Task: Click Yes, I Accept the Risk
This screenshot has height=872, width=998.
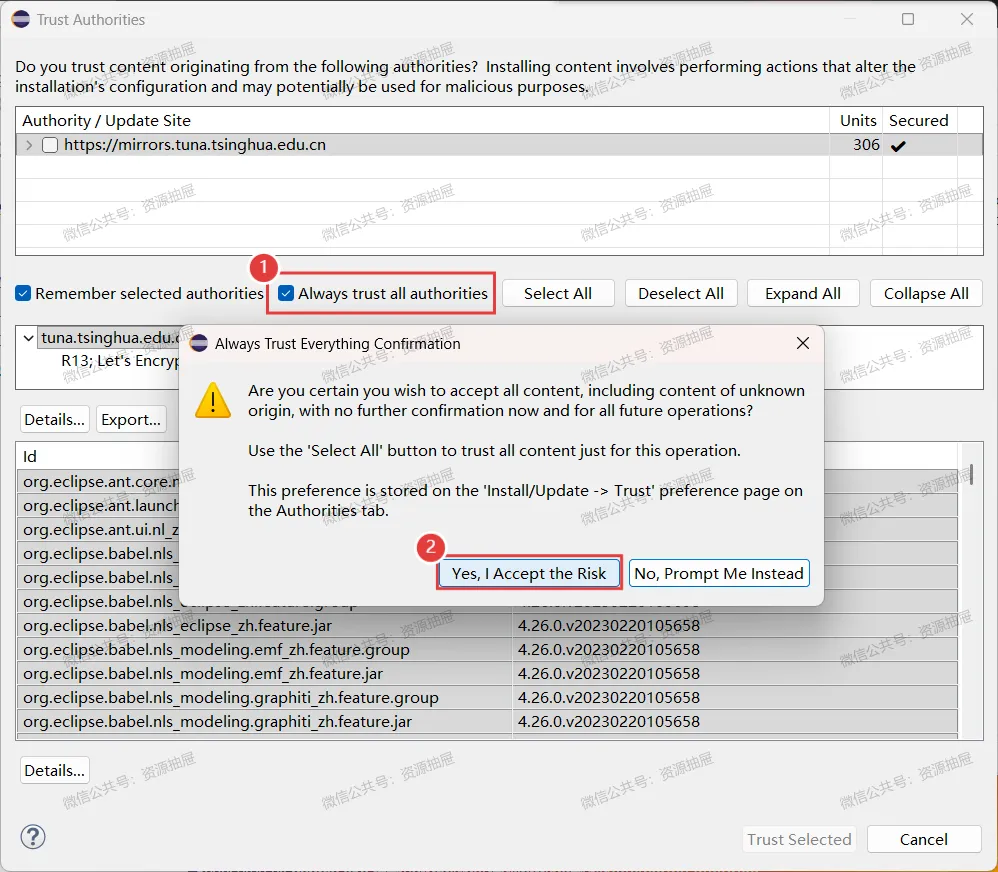Action: [529, 573]
